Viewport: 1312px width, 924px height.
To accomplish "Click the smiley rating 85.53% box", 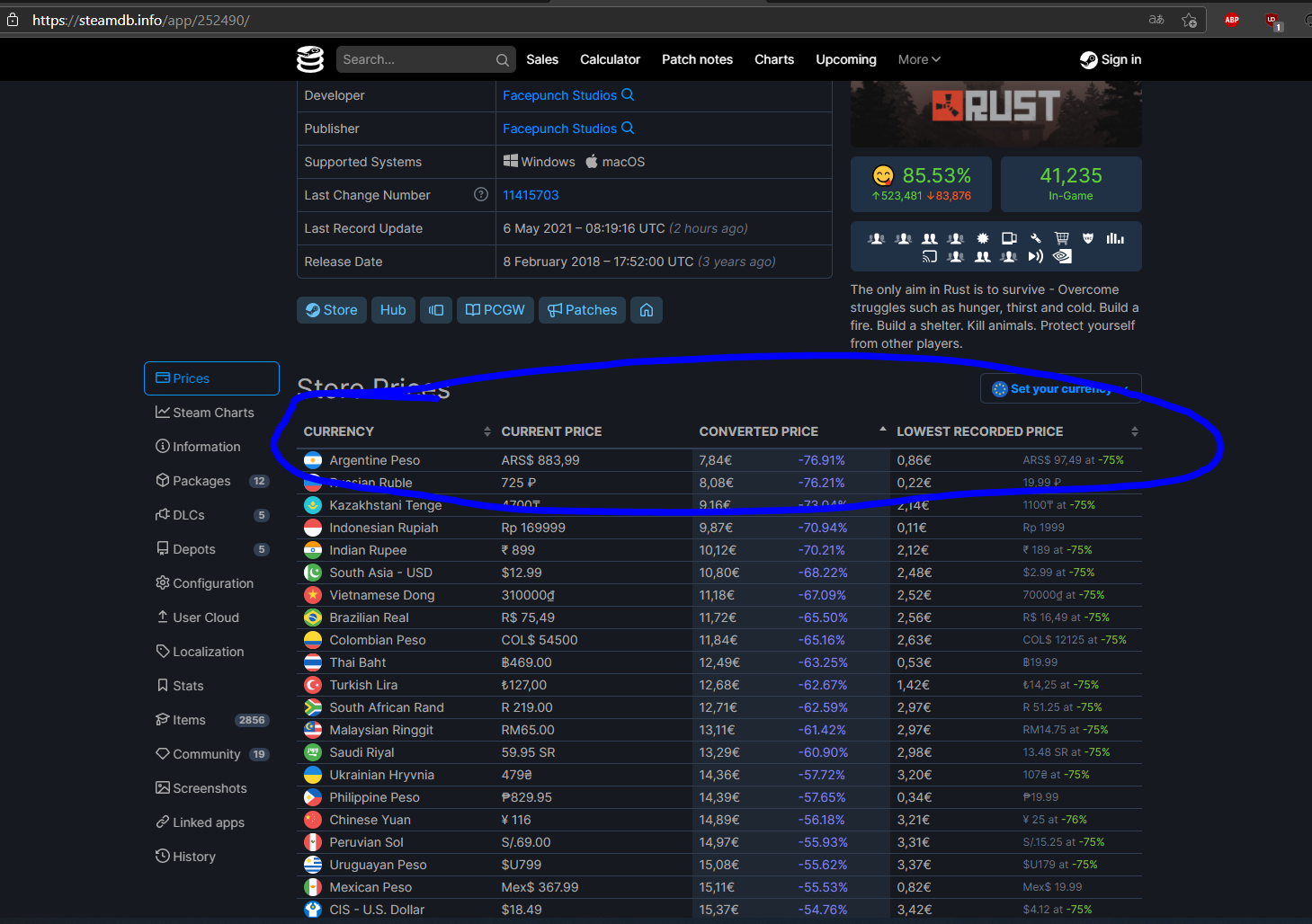I will [921, 183].
